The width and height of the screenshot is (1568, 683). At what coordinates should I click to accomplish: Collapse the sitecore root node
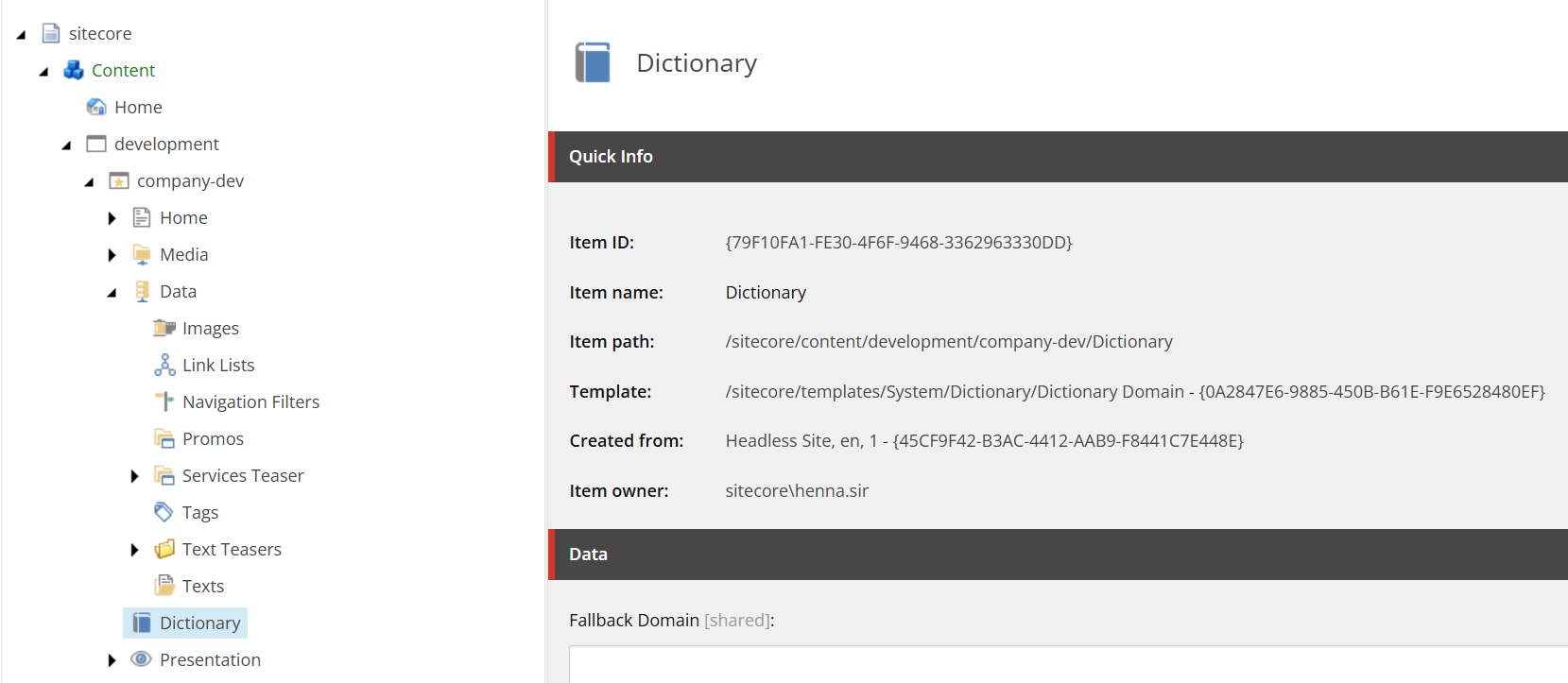tap(21, 35)
